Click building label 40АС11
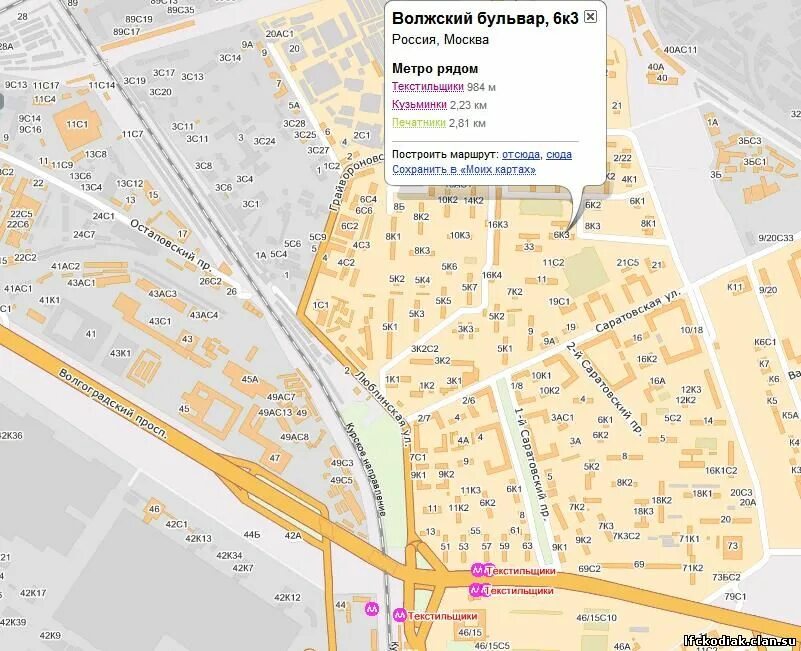 pyautogui.click(x=680, y=50)
